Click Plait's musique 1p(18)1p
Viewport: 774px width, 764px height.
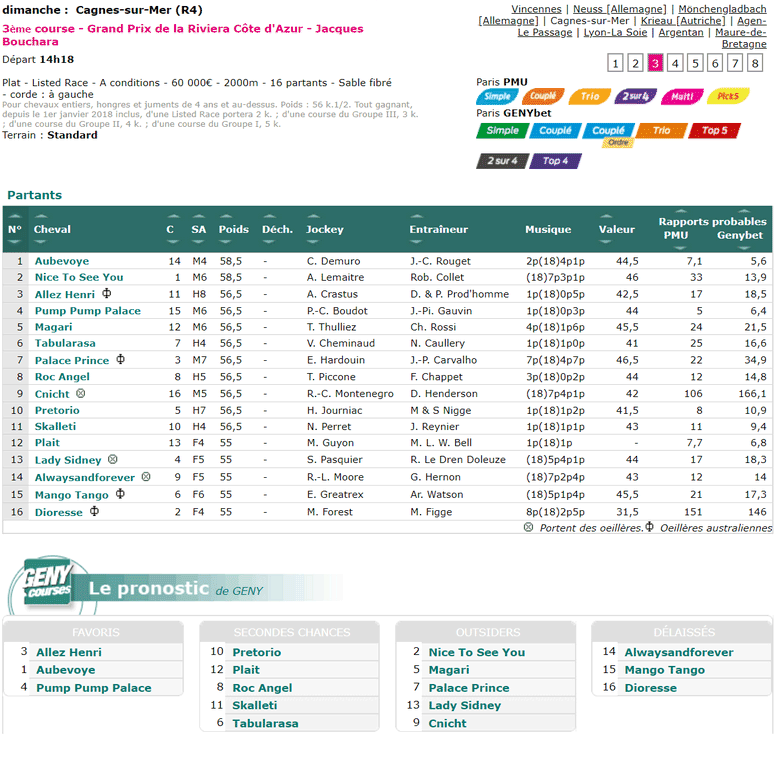549,443
